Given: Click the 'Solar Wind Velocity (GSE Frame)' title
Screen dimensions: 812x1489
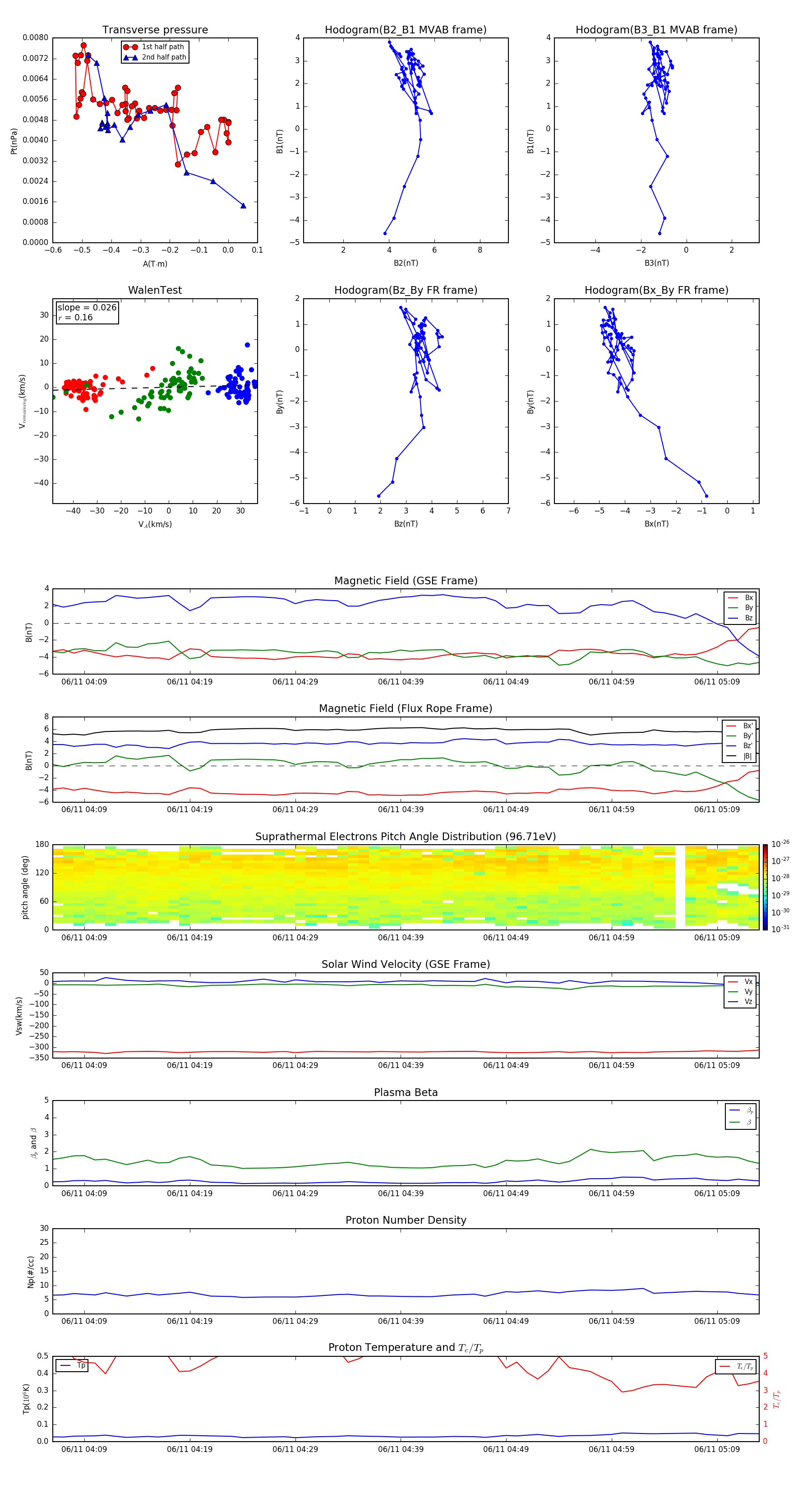Looking at the screenshot, I should [406, 965].
